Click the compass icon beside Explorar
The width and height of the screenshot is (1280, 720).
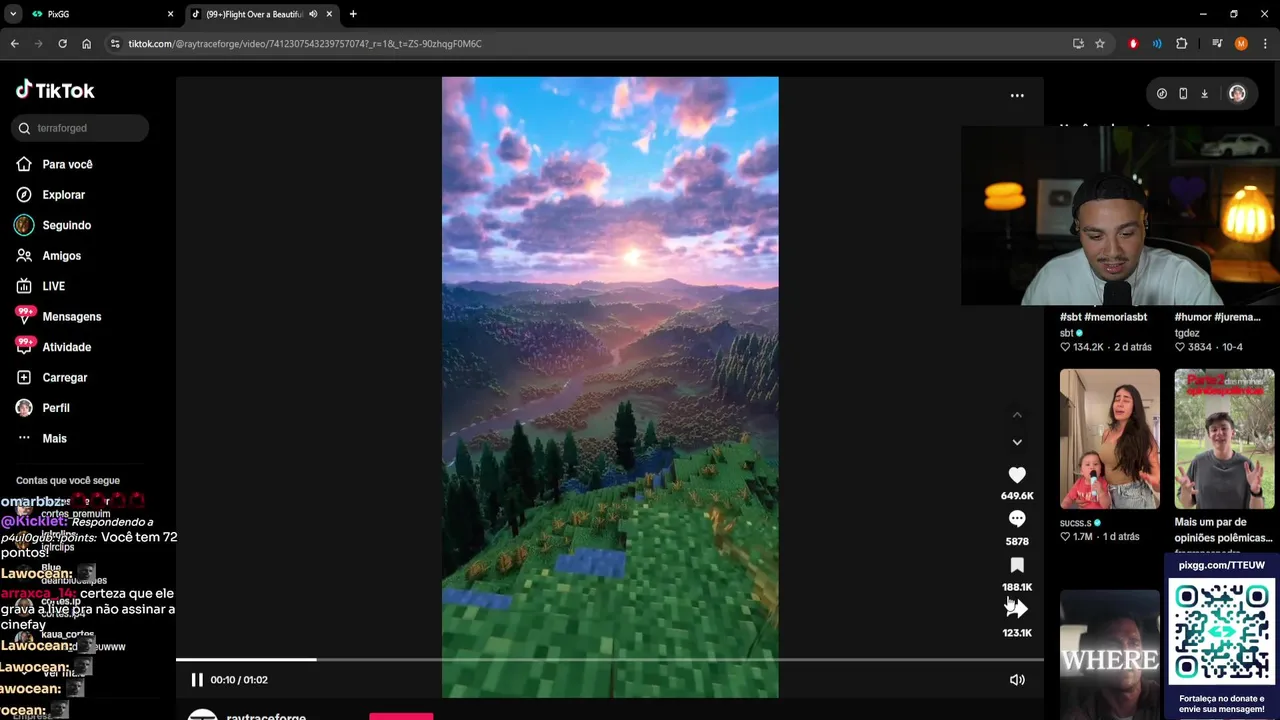point(24,195)
